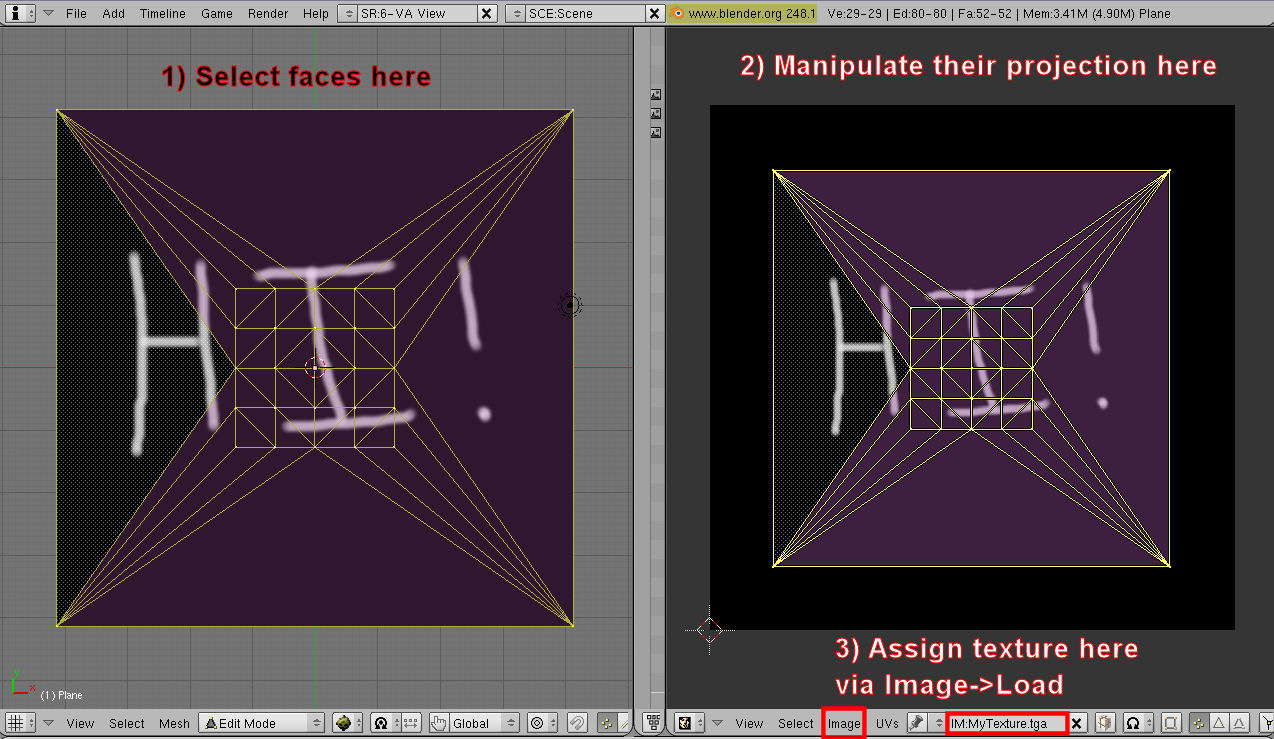
Task: Delete the SCE:Scene with X button
Action: point(653,14)
